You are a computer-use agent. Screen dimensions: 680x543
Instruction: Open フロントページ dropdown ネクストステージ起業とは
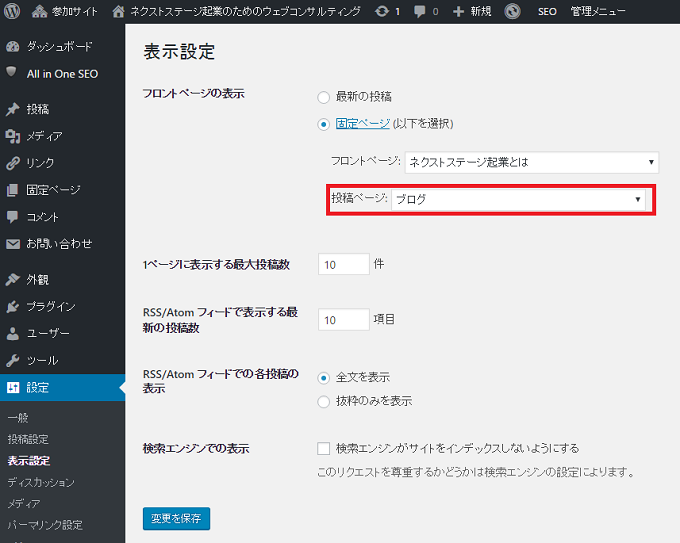(532, 162)
